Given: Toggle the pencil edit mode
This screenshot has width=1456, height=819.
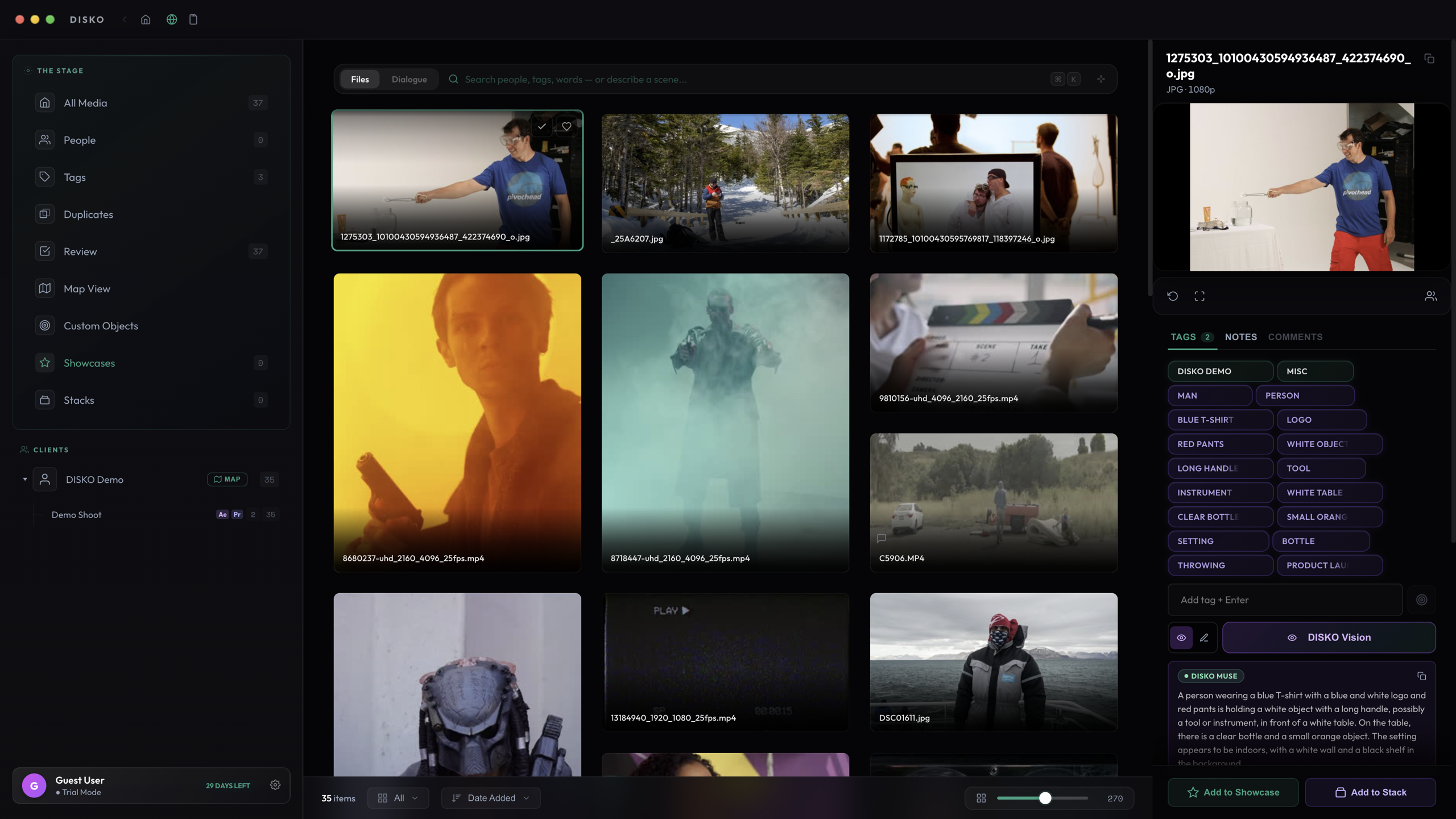Looking at the screenshot, I should coord(1204,638).
